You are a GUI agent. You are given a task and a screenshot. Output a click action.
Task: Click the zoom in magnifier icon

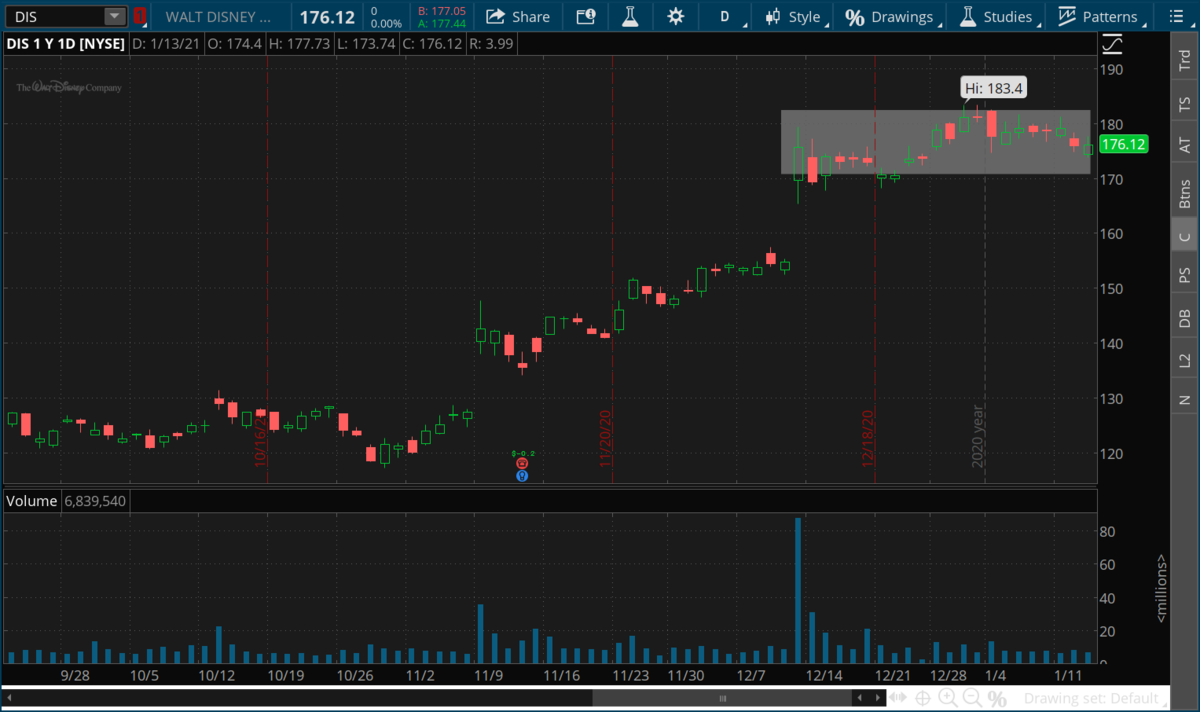tap(947, 698)
